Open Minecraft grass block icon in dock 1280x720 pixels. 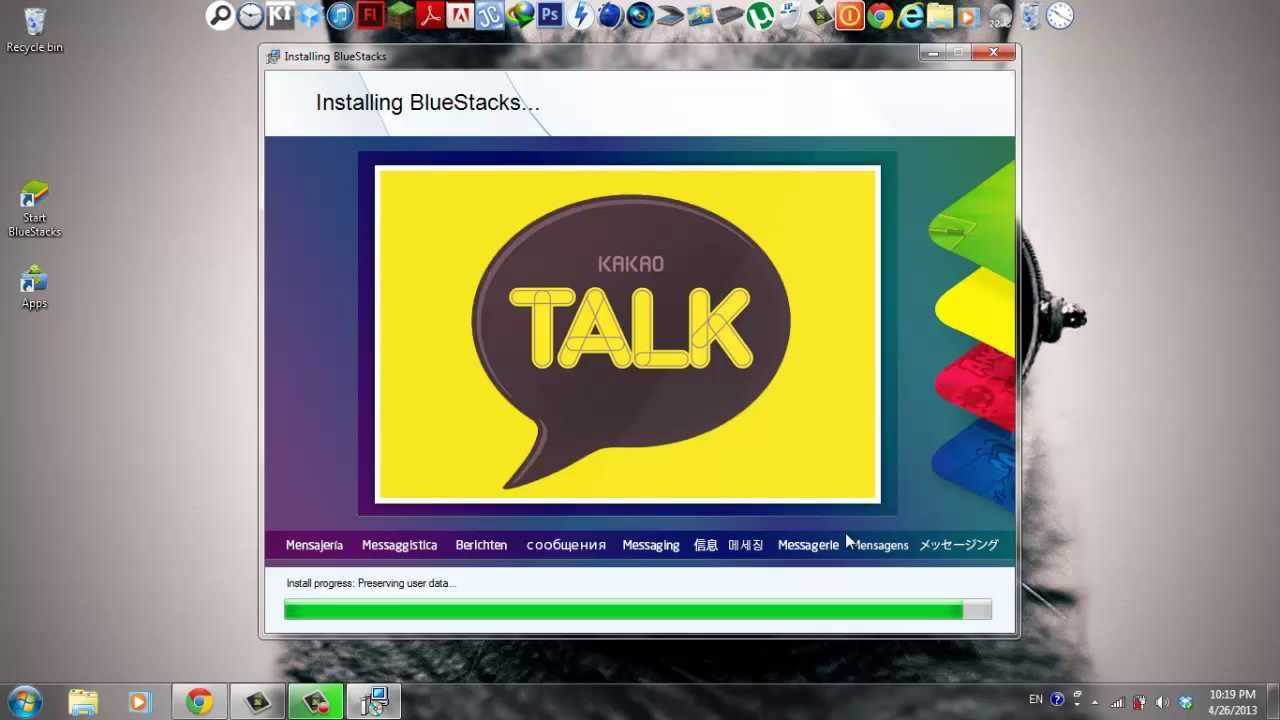400,15
